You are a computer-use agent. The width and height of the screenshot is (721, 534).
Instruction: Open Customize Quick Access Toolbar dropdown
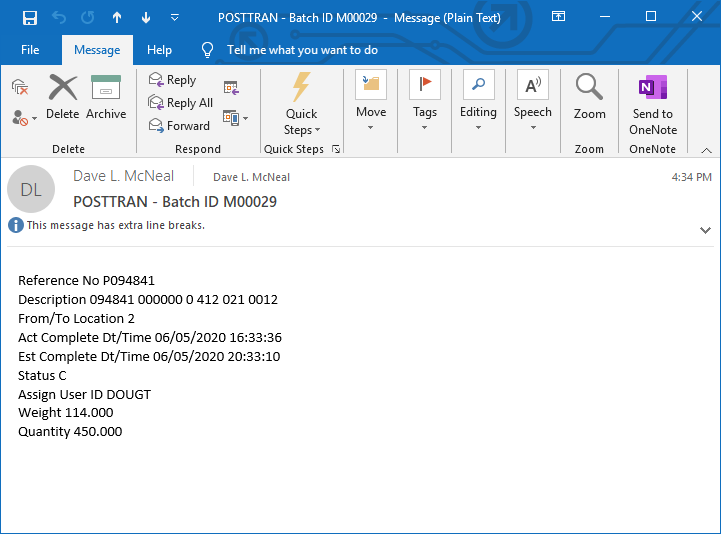point(175,18)
